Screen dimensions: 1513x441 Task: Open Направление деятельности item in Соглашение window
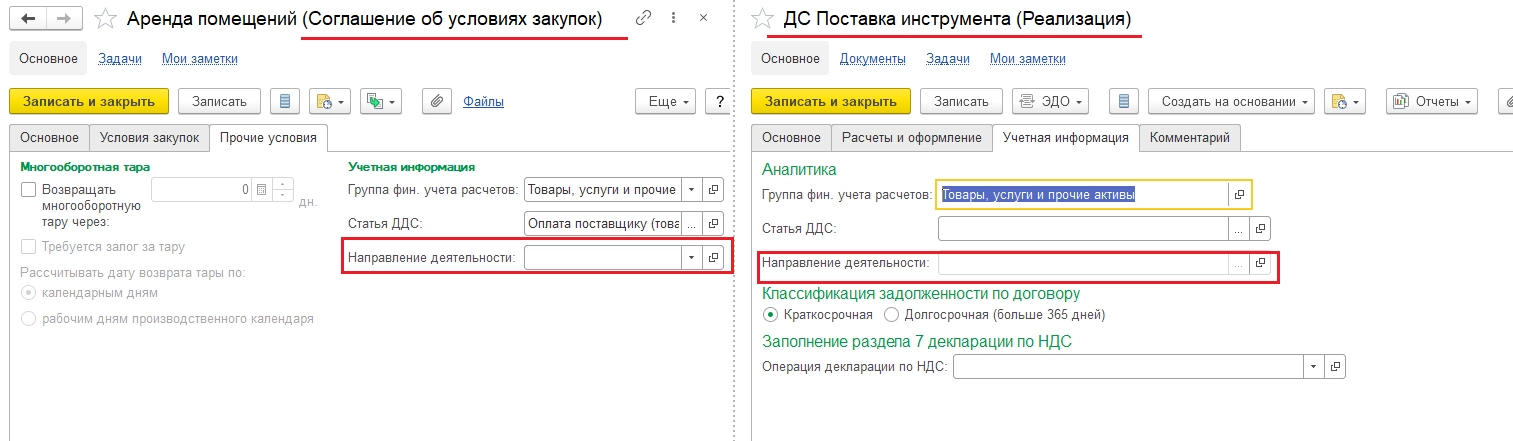click(713, 257)
